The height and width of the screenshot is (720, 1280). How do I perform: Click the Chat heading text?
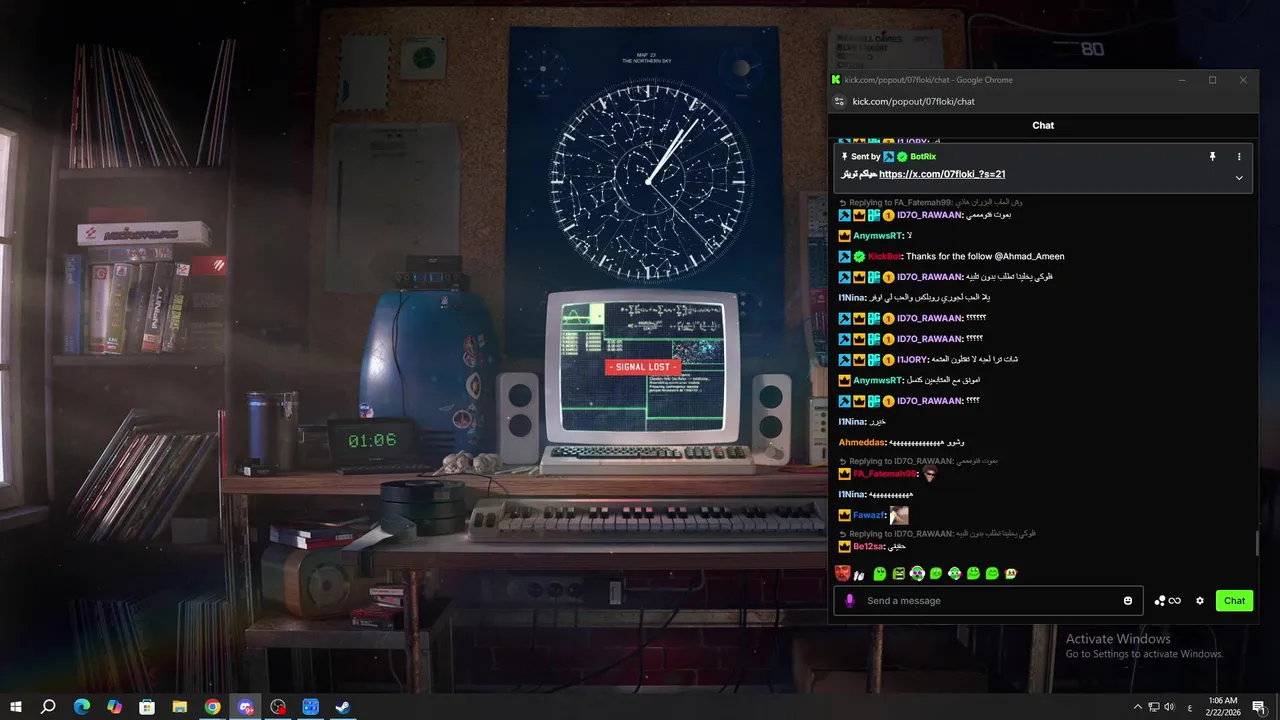1043,125
